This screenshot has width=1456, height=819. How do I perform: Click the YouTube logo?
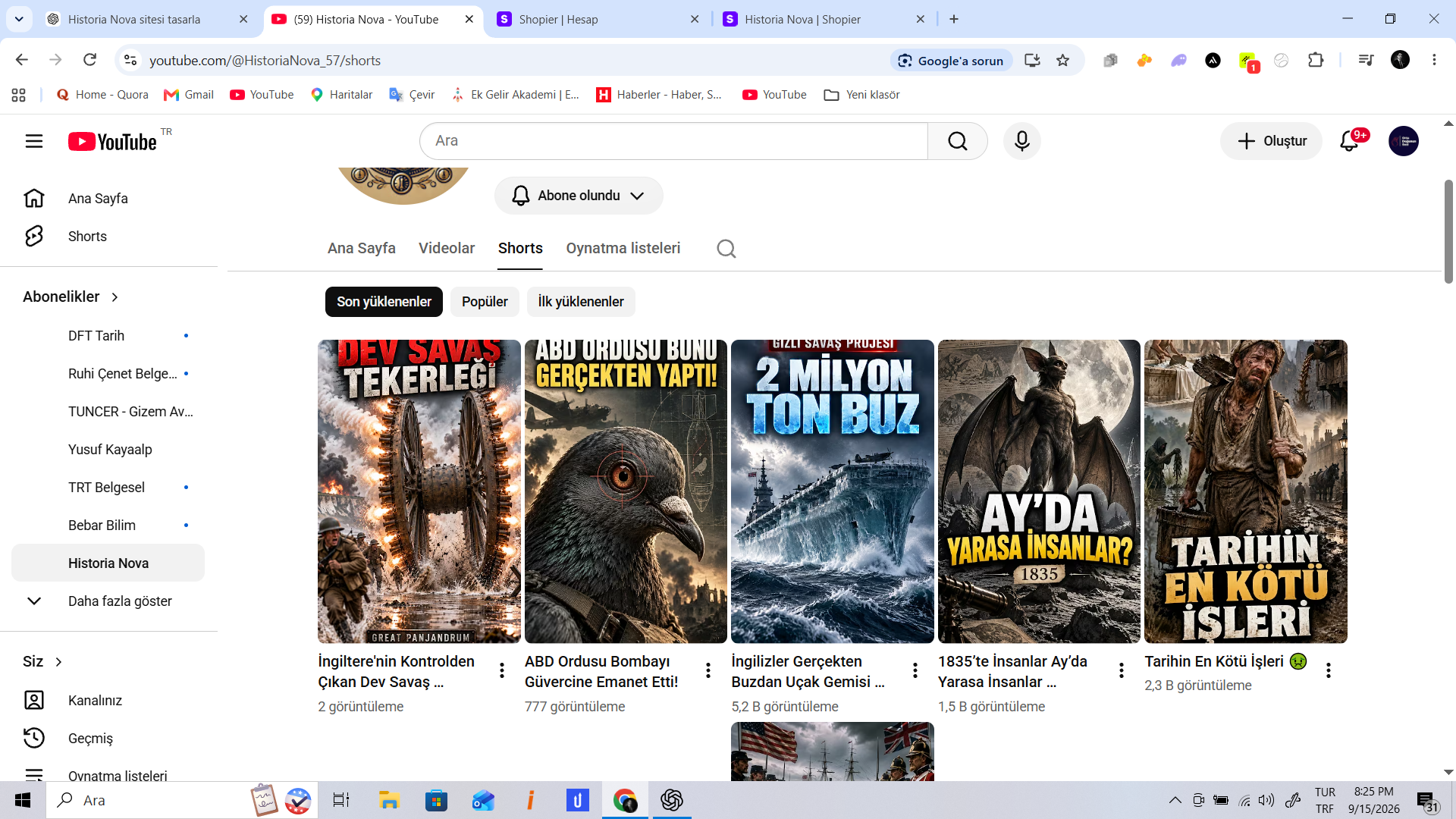coord(112,142)
